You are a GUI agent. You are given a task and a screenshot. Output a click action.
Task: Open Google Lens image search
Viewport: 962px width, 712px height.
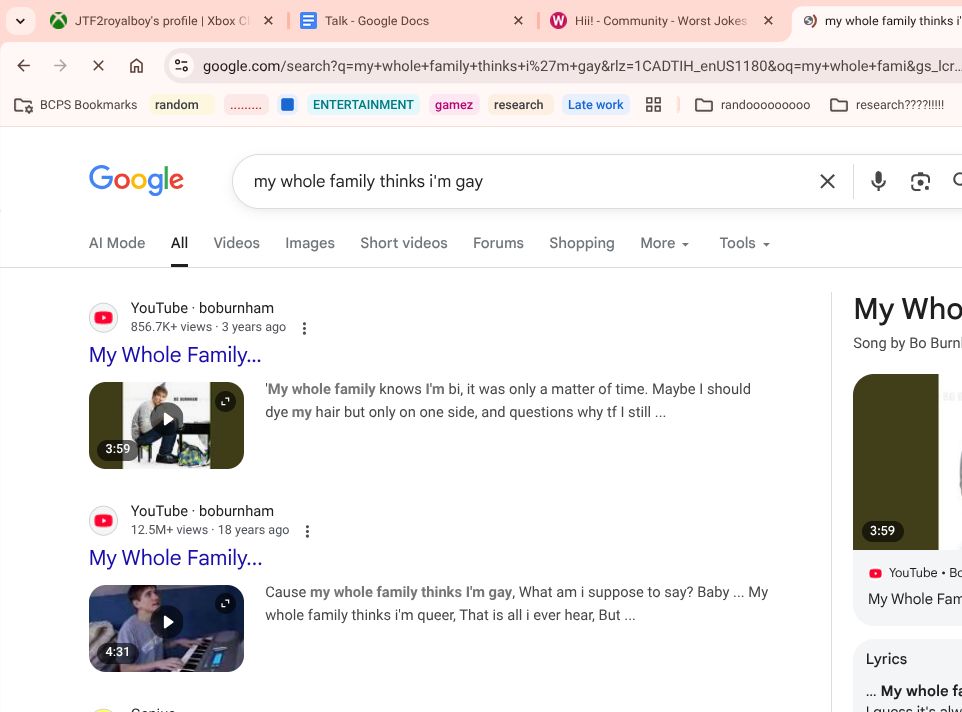920,181
